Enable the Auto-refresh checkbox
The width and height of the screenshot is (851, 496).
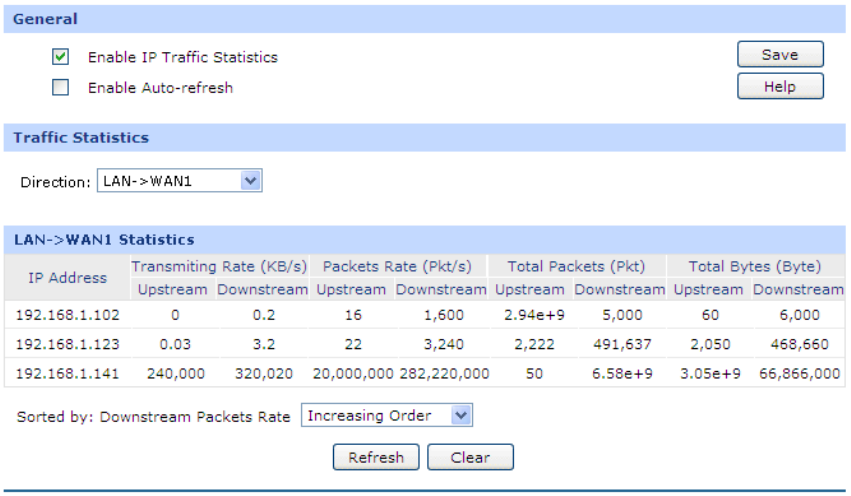coord(61,87)
